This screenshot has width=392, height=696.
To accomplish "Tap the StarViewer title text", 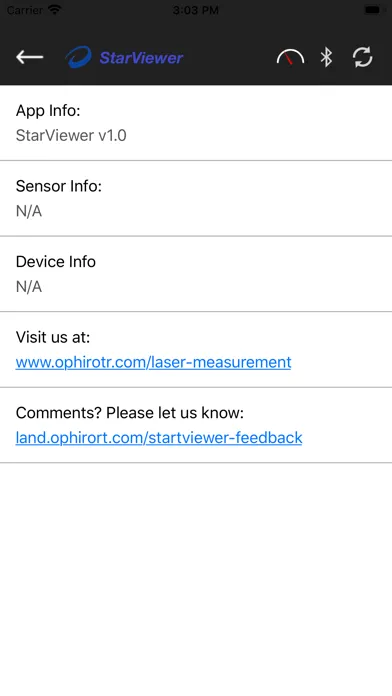I will 141,58.
